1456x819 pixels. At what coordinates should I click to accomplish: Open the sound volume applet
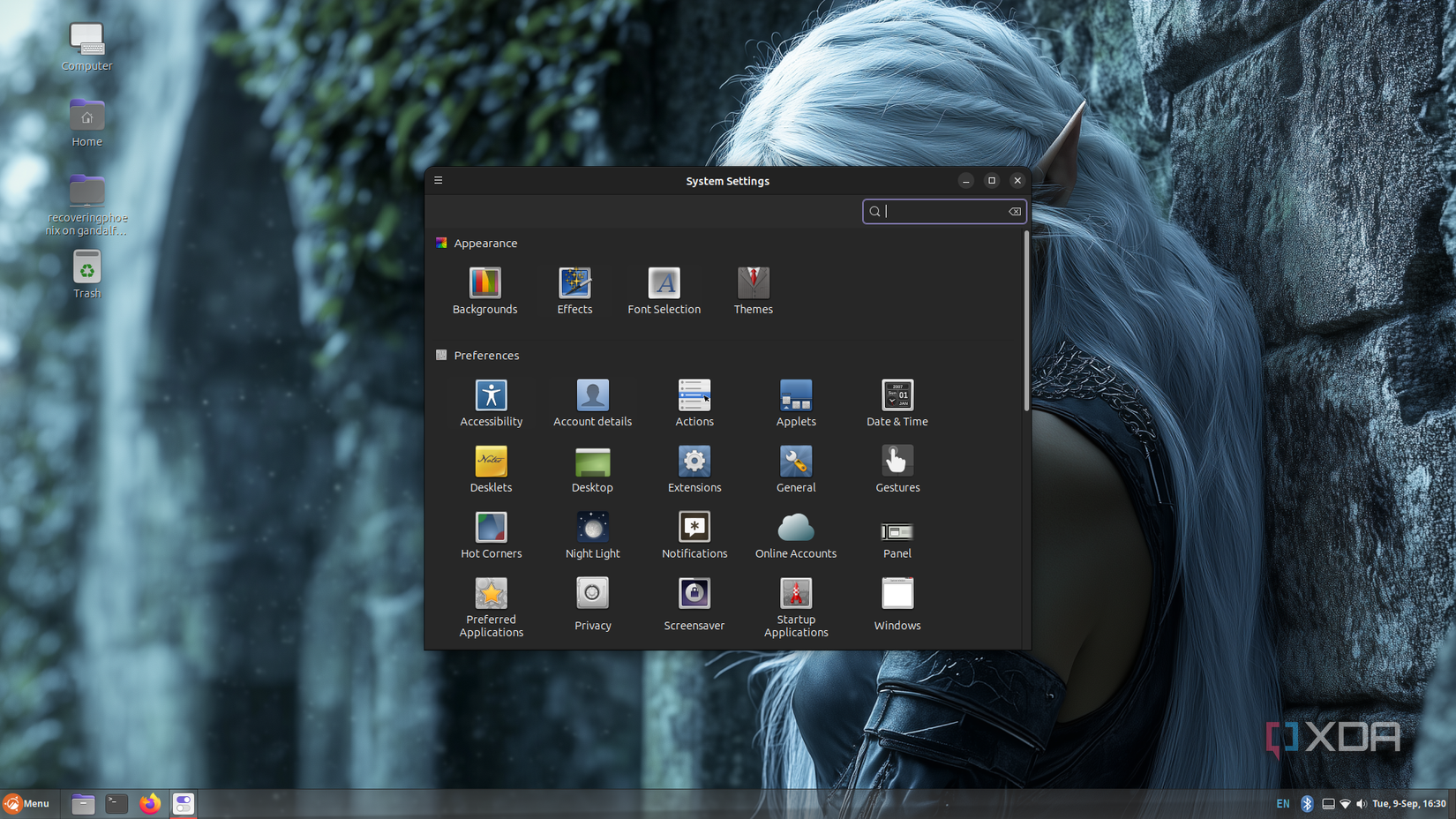(x=1362, y=803)
